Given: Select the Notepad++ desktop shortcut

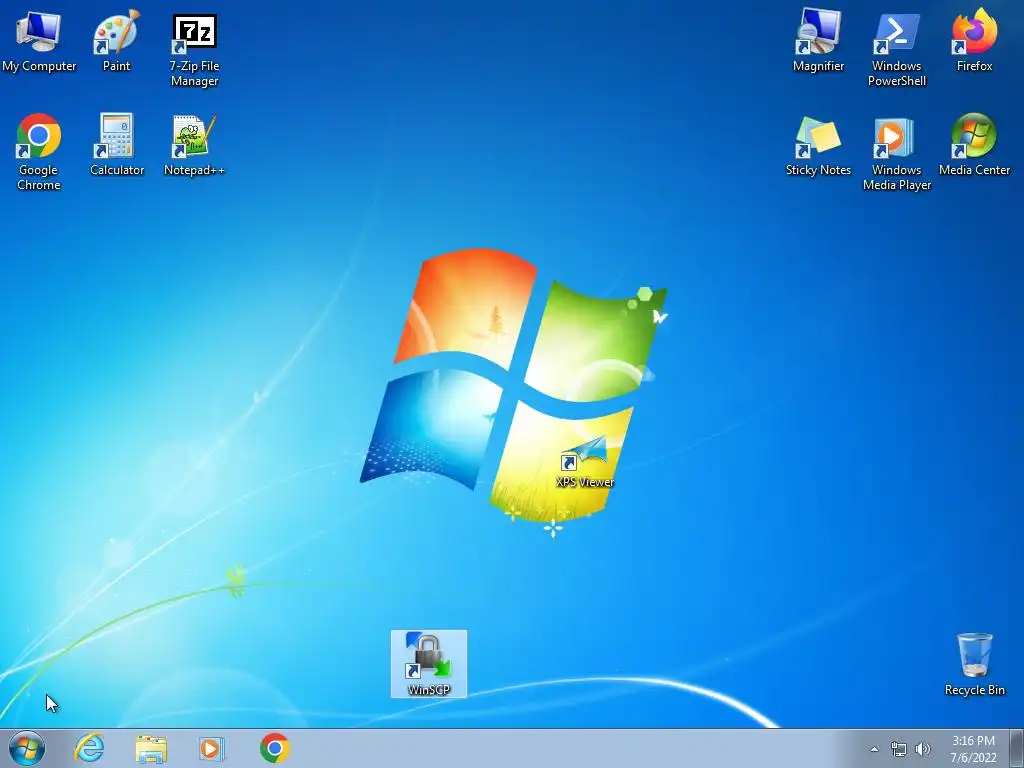Looking at the screenshot, I should coord(194,144).
